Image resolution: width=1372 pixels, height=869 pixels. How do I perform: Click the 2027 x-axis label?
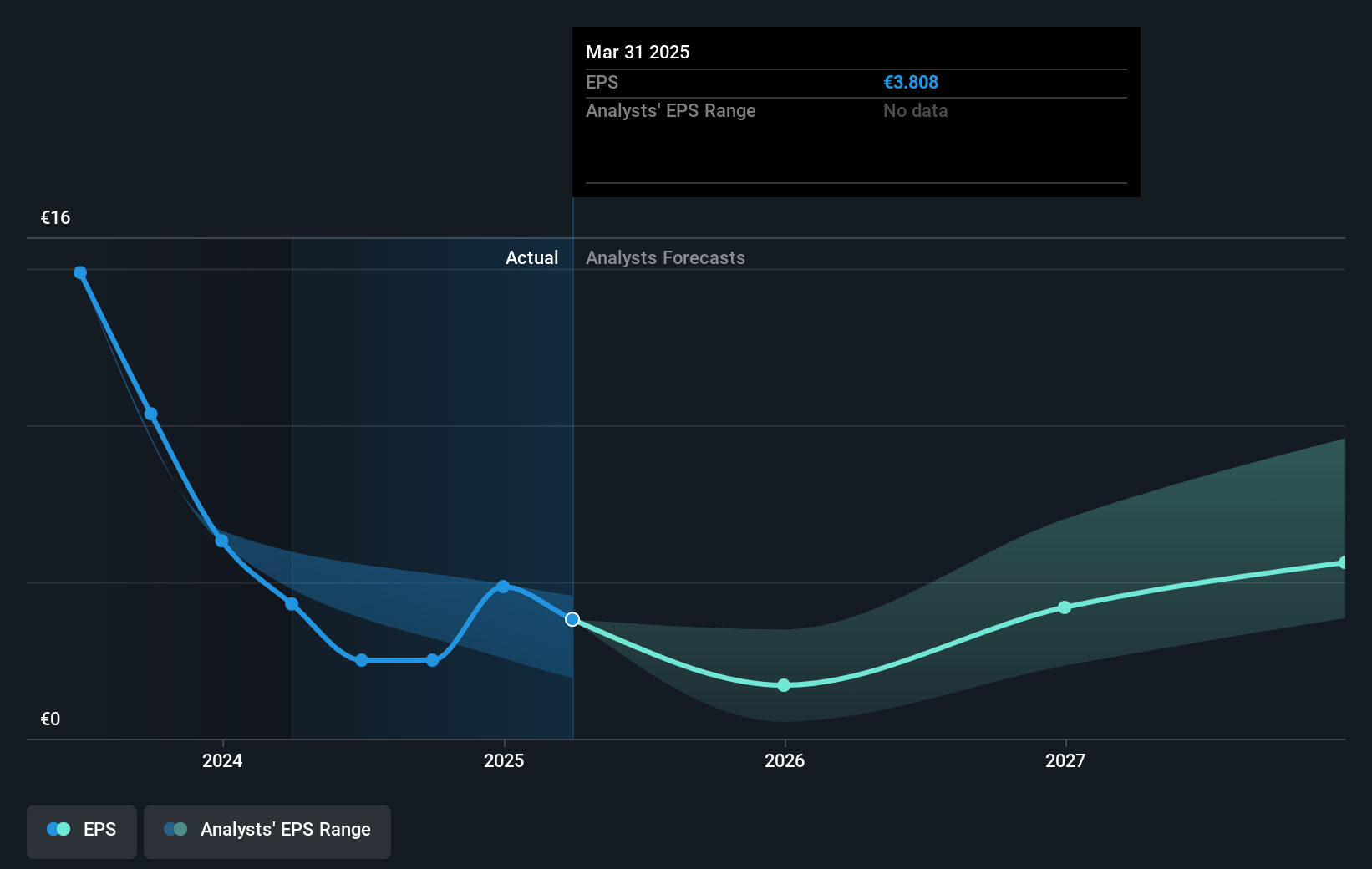1065,760
